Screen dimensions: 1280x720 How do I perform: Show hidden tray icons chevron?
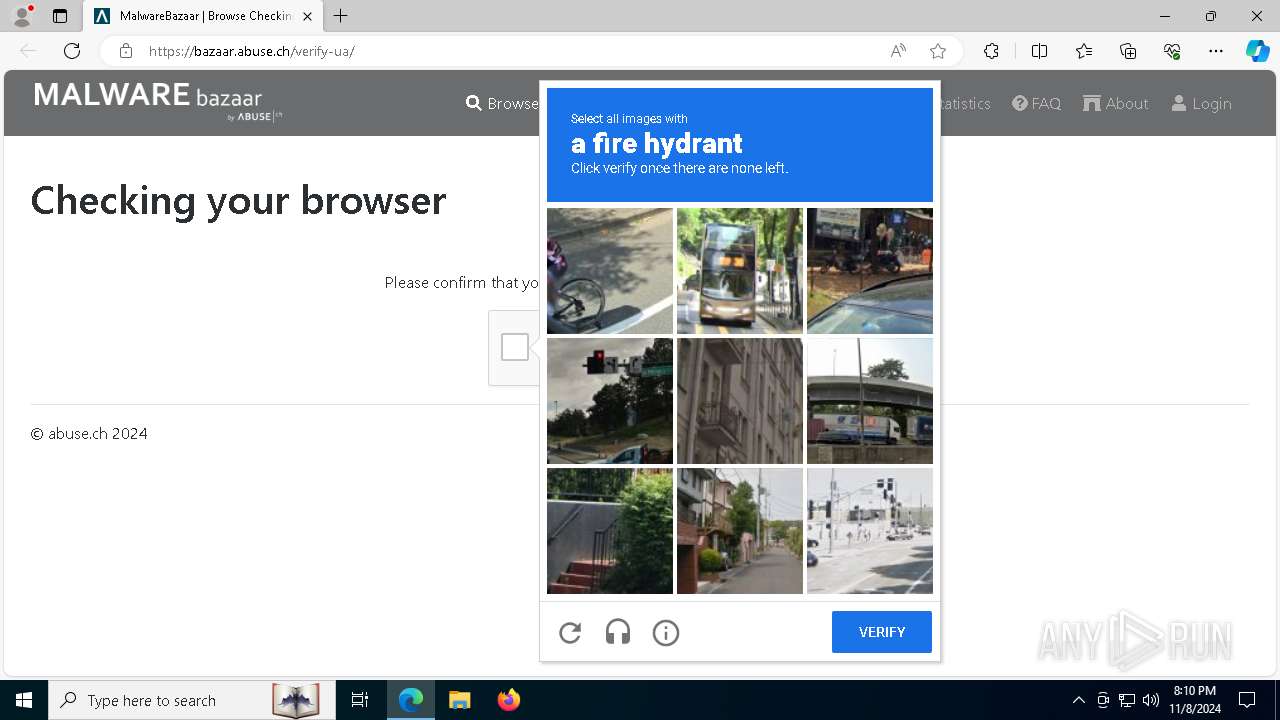click(x=1078, y=700)
